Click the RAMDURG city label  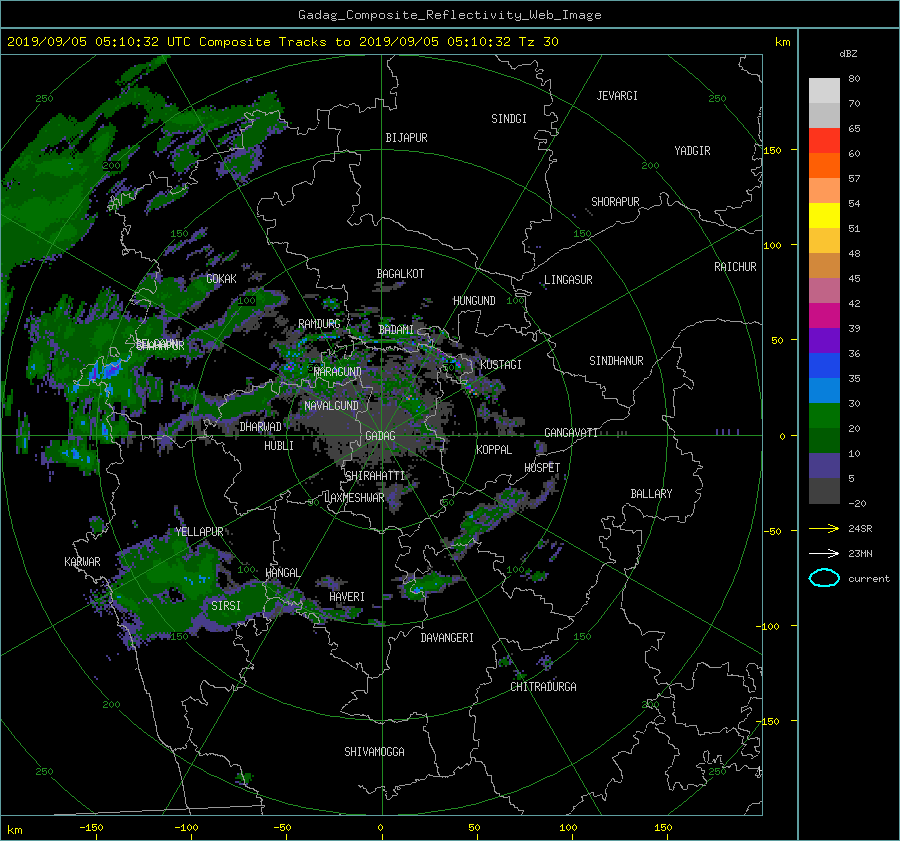point(319,324)
